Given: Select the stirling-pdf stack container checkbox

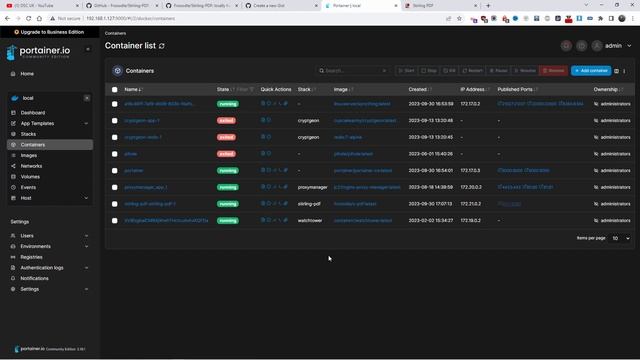Looking at the screenshot, I should tap(115, 204).
